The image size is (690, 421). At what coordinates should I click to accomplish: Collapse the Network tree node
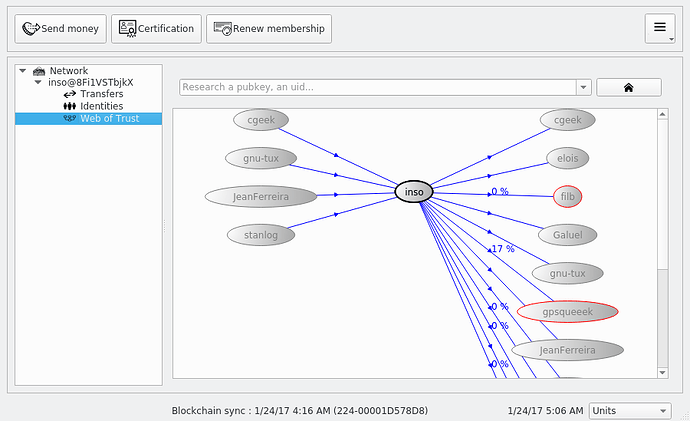(23, 70)
